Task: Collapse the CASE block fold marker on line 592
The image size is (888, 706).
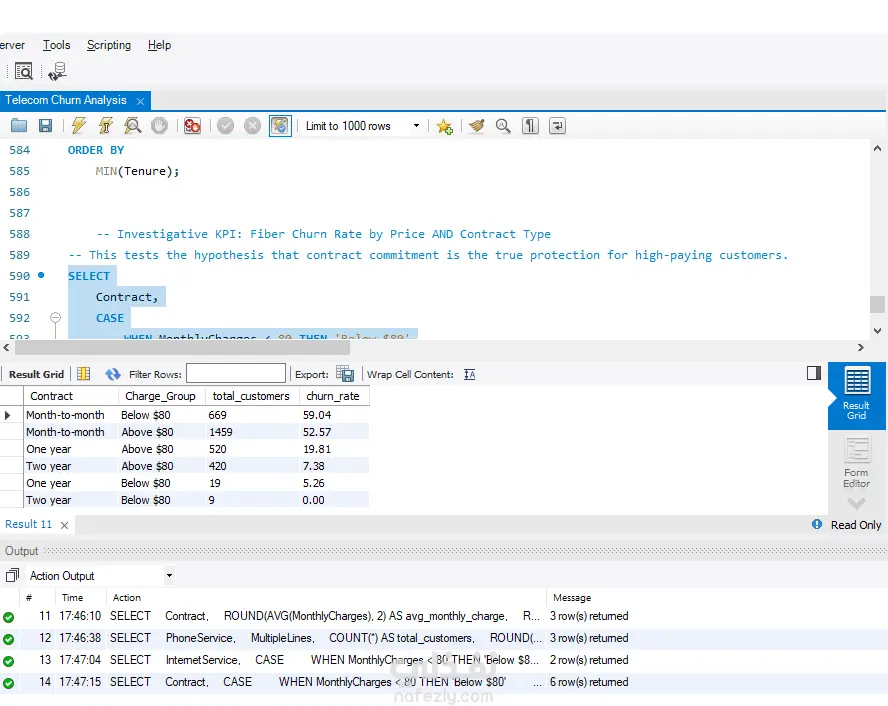Action: click(x=55, y=318)
